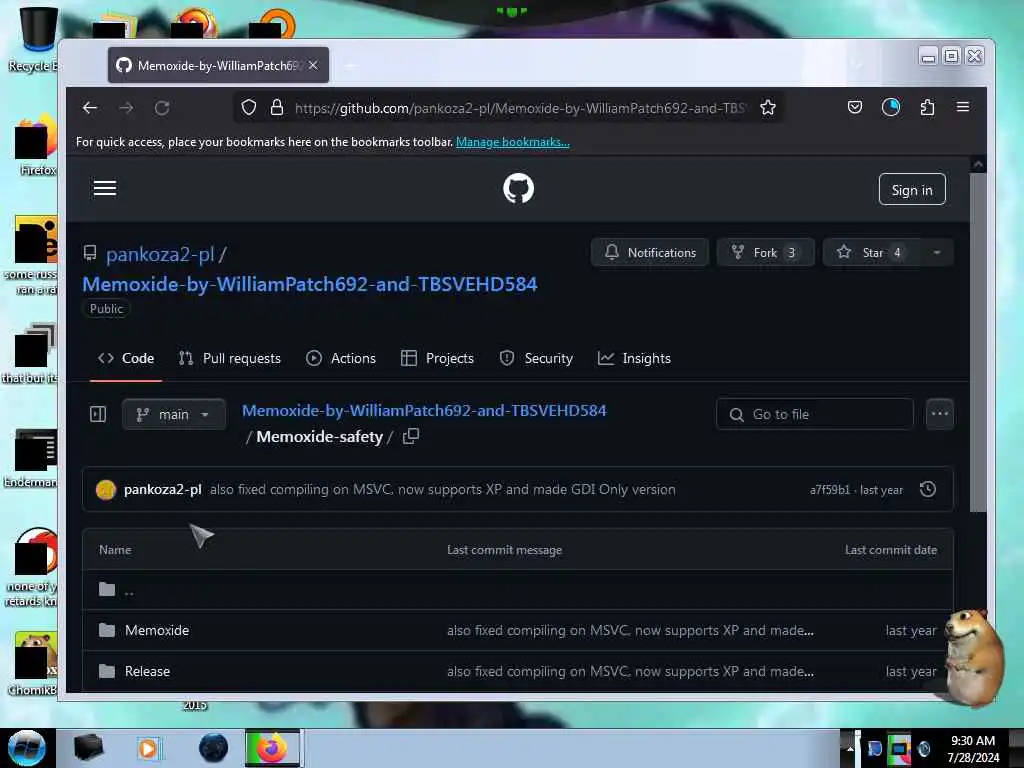Screen dimensions: 1024x768
Task: Go to parent directory '..' row
Action: tap(518, 590)
